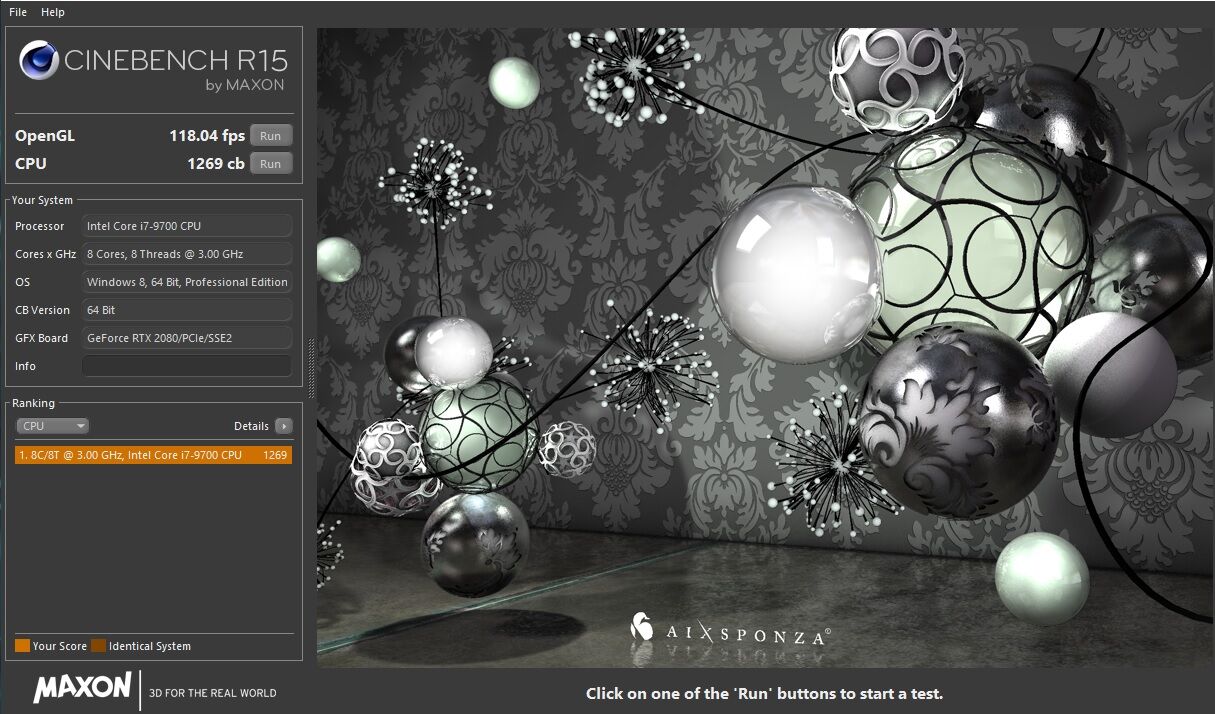The width and height of the screenshot is (1215, 714).
Task: Run the CPU benchmark test
Action: [271, 164]
